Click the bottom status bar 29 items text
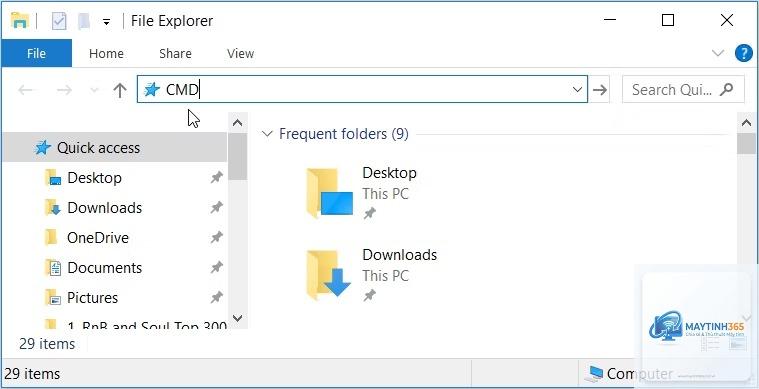The height and width of the screenshot is (389, 759). click(32, 374)
